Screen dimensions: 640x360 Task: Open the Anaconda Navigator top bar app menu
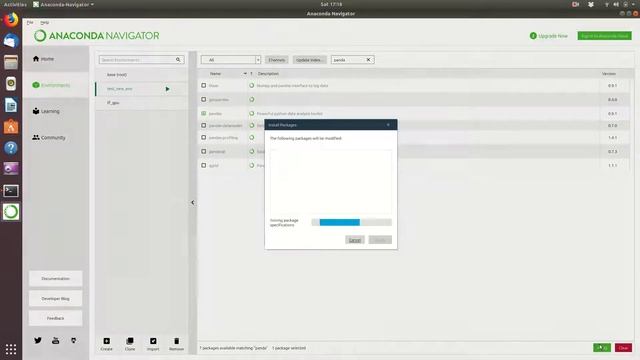pyautogui.click(x=63, y=4)
